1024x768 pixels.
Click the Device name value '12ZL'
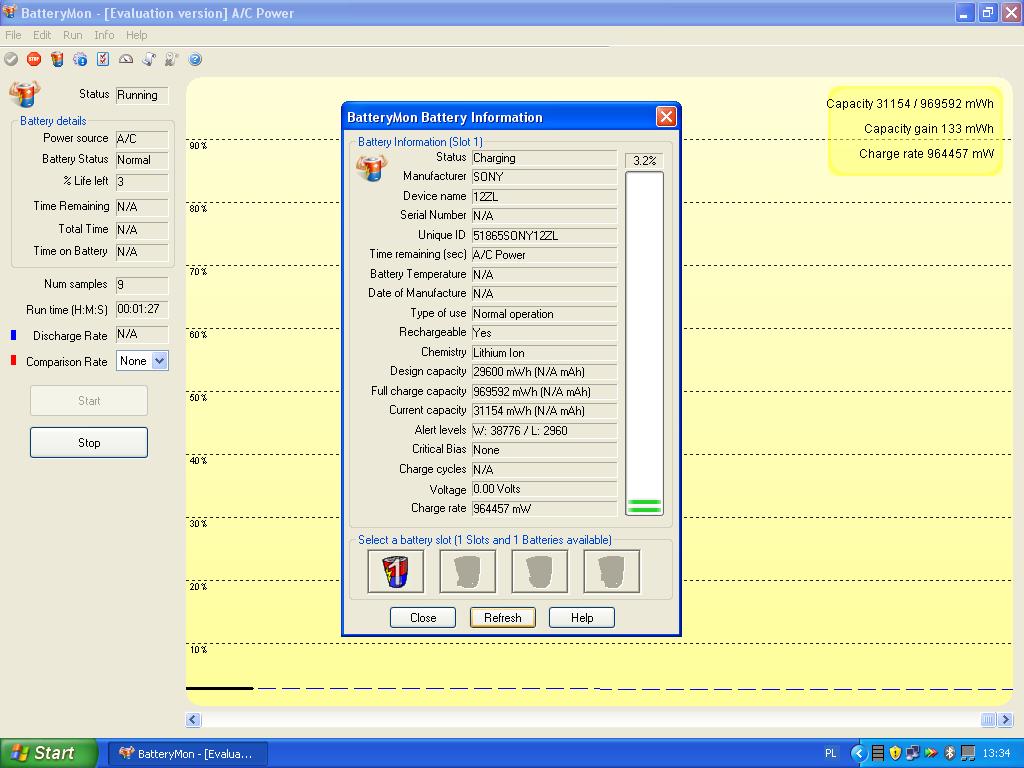[544, 197]
